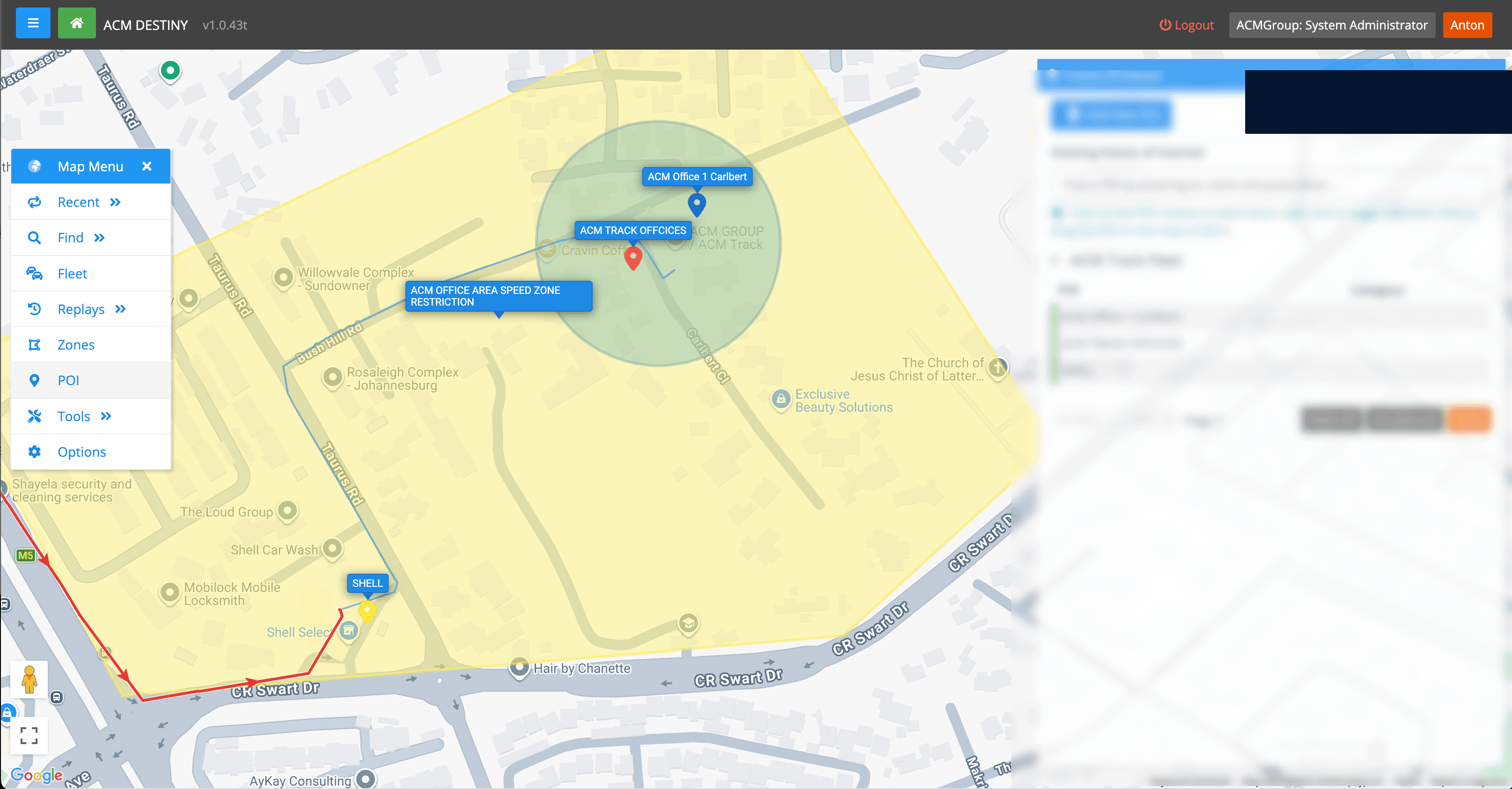Click the Tools wrench icon
Screen dimensions: 1512x789
pyautogui.click(x=35, y=416)
